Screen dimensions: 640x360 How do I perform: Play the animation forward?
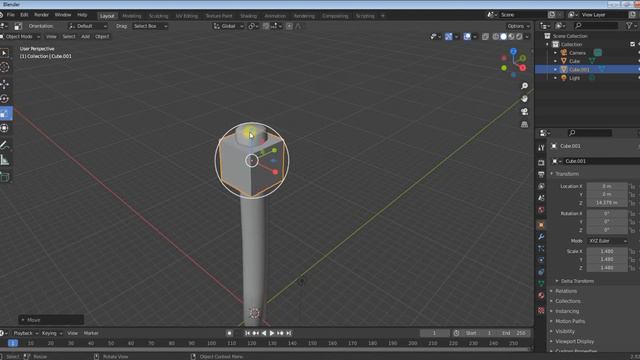pyautogui.click(x=272, y=333)
